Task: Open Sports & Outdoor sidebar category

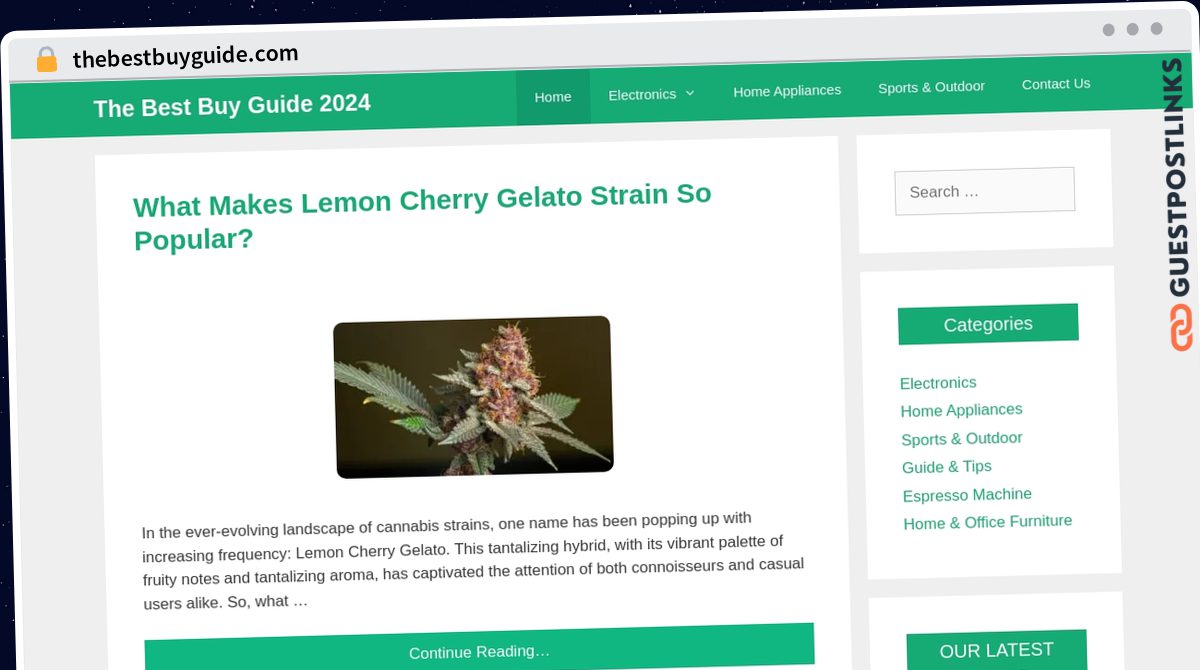Action: click(961, 438)
